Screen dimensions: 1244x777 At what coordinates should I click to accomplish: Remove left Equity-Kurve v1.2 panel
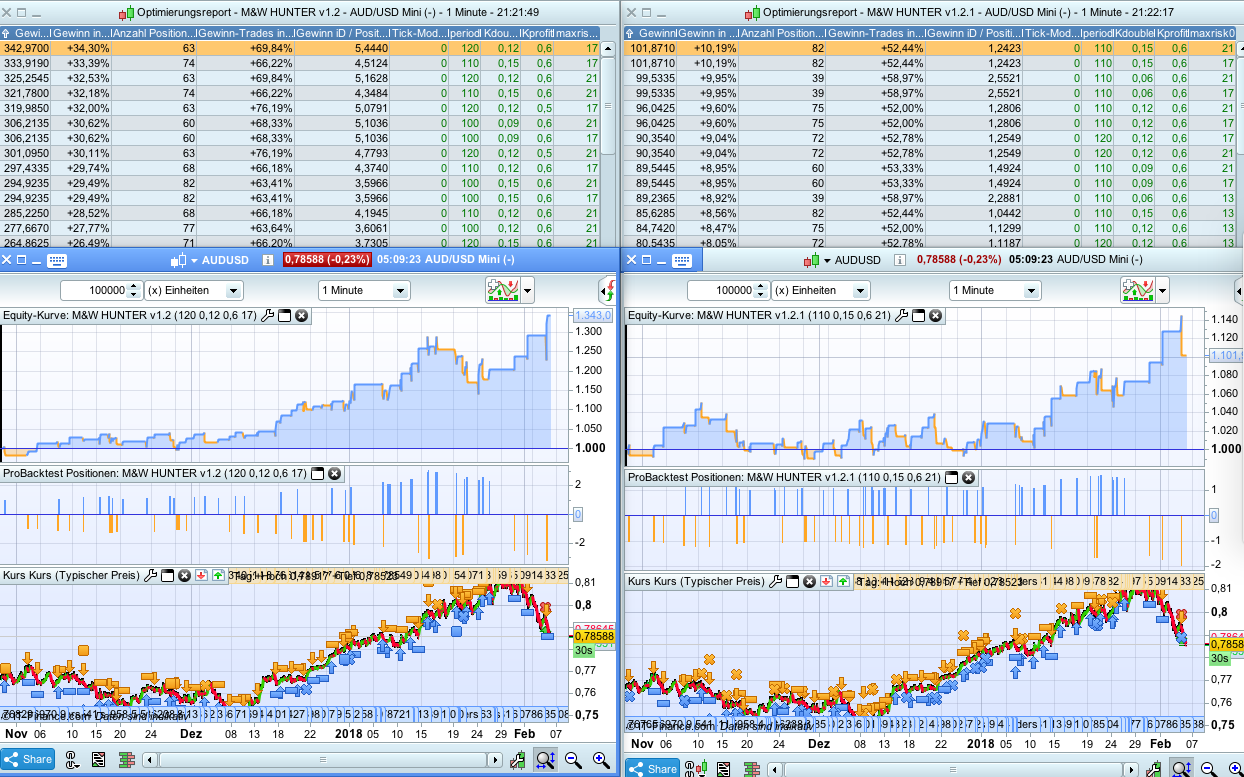301,315
